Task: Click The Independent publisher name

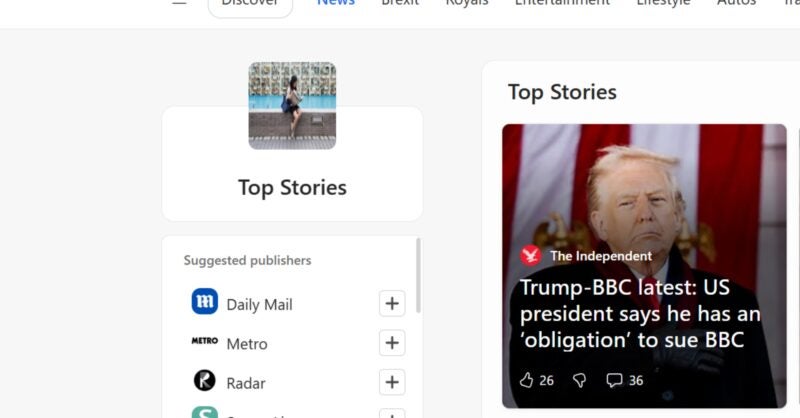Action: (x=601, y=255)
